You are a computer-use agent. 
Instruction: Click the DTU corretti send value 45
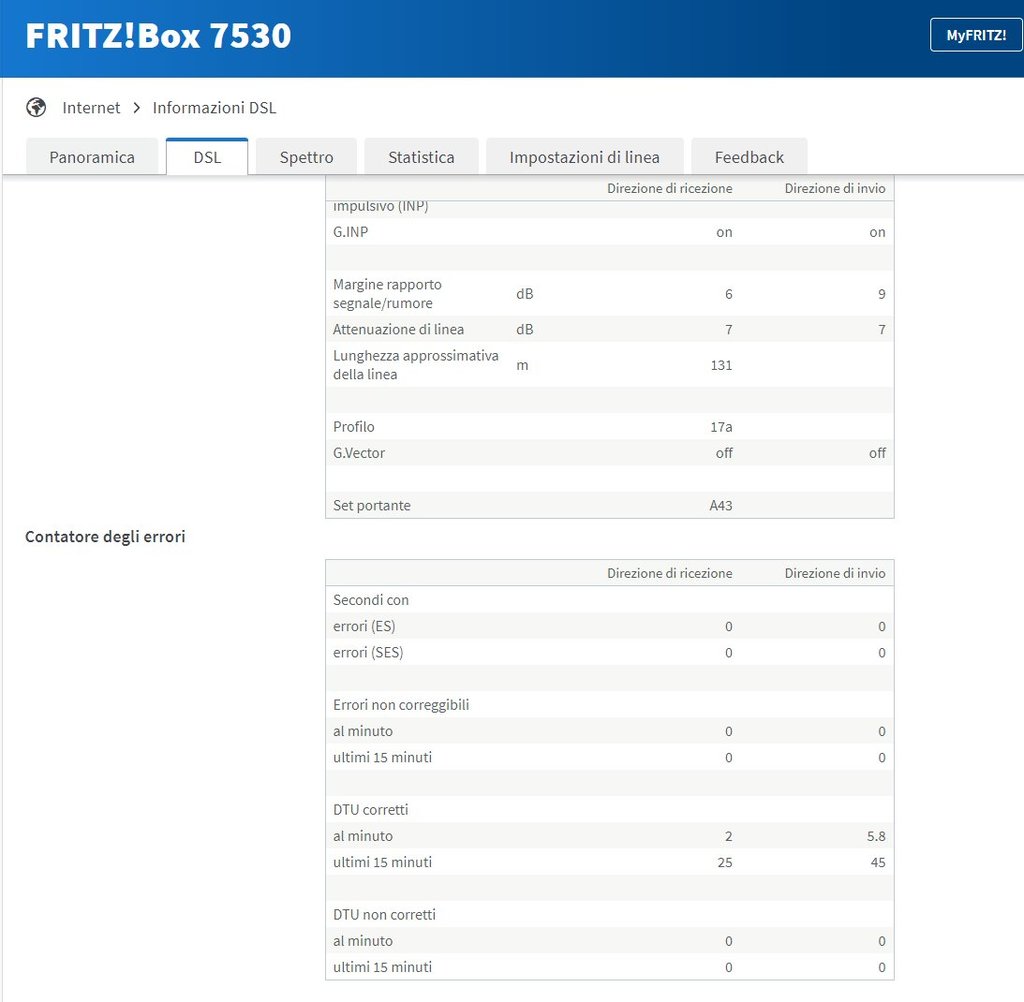pos(878,862)
